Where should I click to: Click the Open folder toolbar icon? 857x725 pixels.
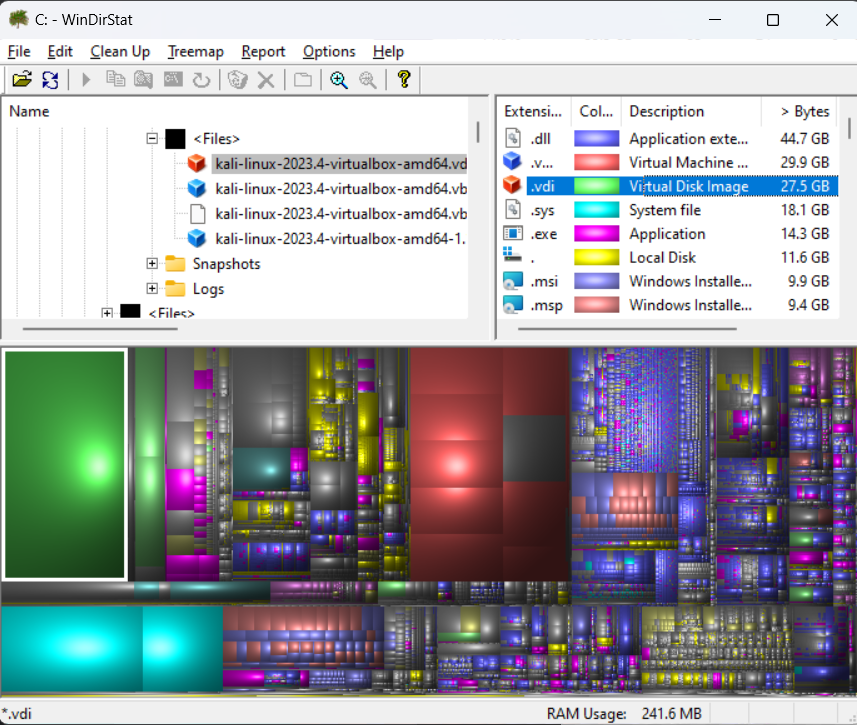[22, 80]
